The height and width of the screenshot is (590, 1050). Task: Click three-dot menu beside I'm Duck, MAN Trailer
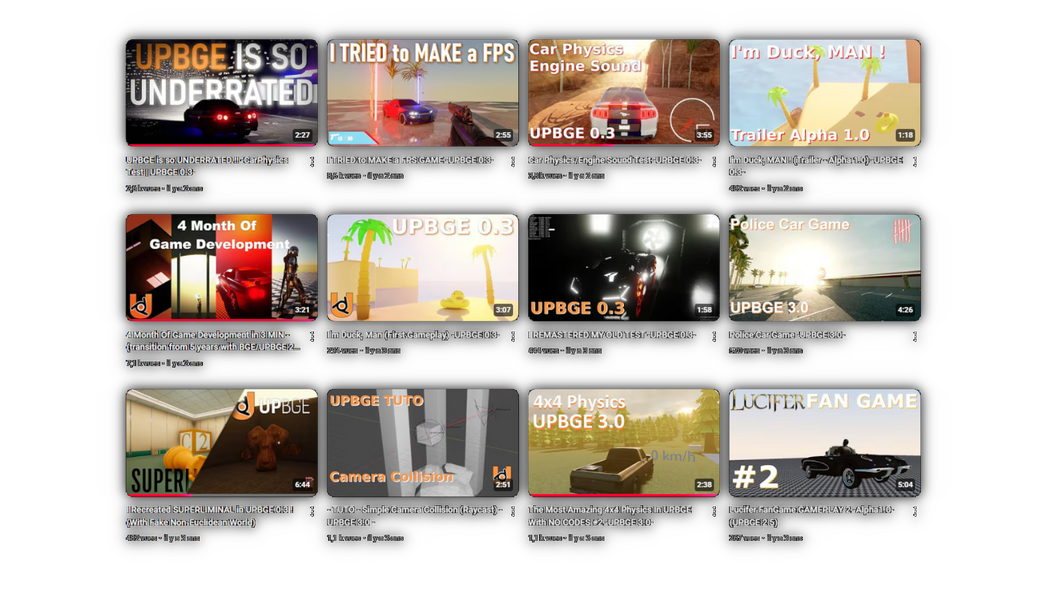tap(915, 162)
